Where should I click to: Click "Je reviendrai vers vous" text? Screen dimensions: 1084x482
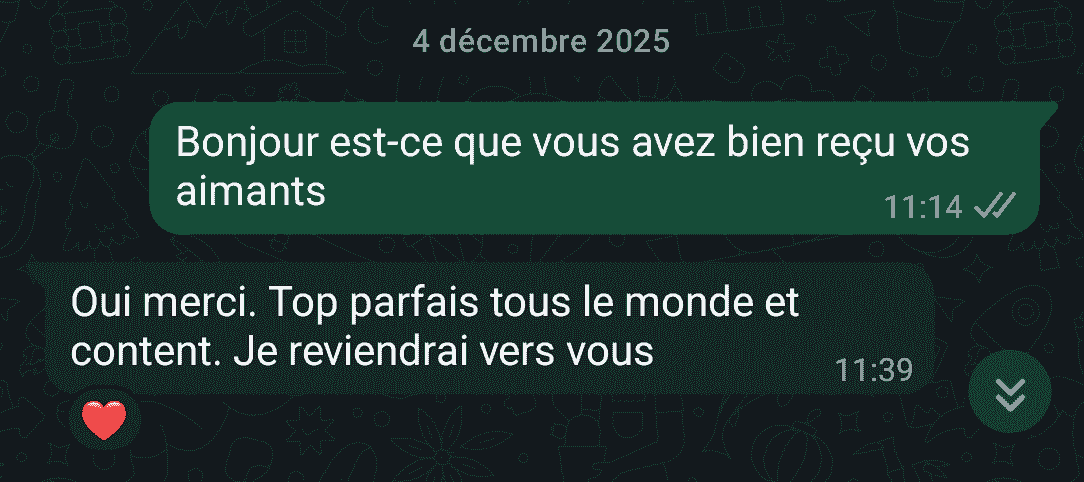tap(443, 352)
